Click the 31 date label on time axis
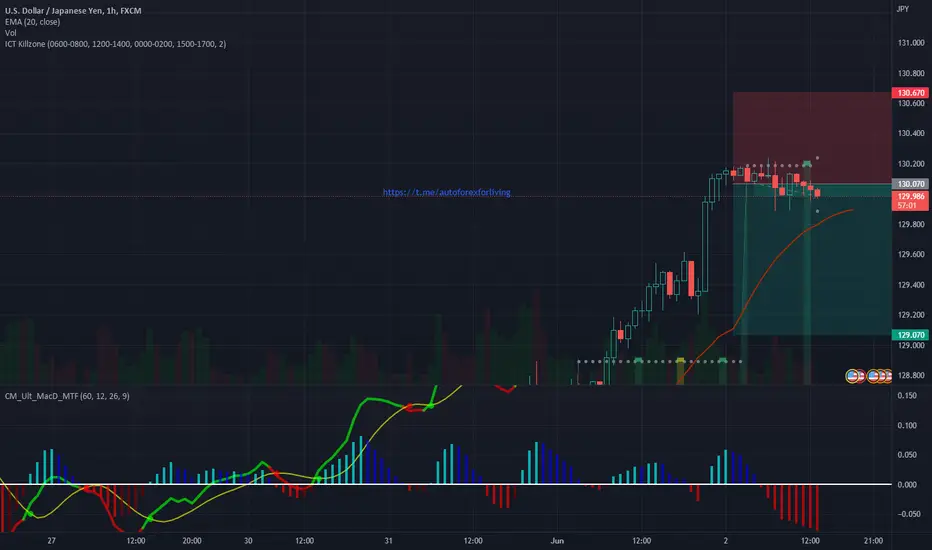The height and width of the screenshot is (550, 932). [388, 540]
